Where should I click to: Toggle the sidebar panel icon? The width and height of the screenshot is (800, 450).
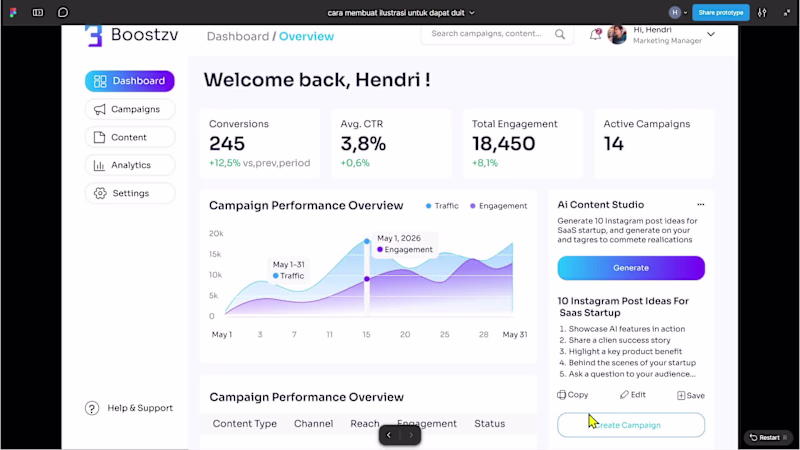[x=38, y=12]
